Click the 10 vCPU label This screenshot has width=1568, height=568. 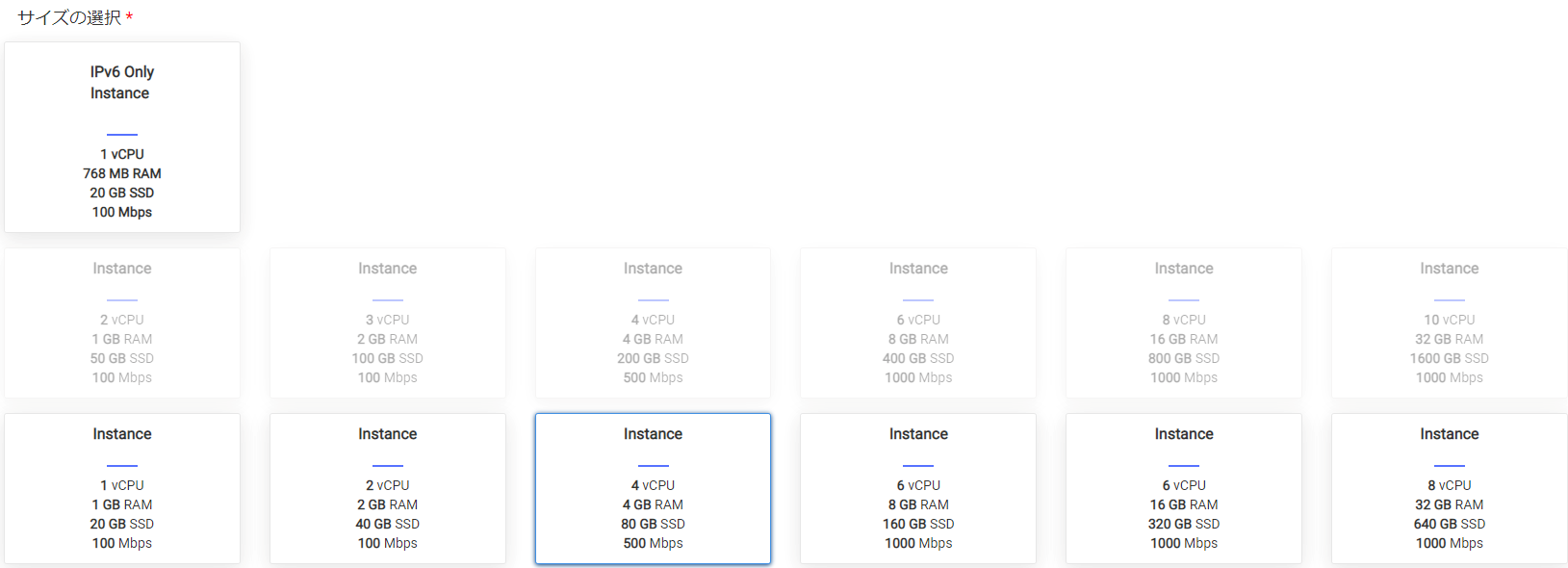(x=1449, y=320)
